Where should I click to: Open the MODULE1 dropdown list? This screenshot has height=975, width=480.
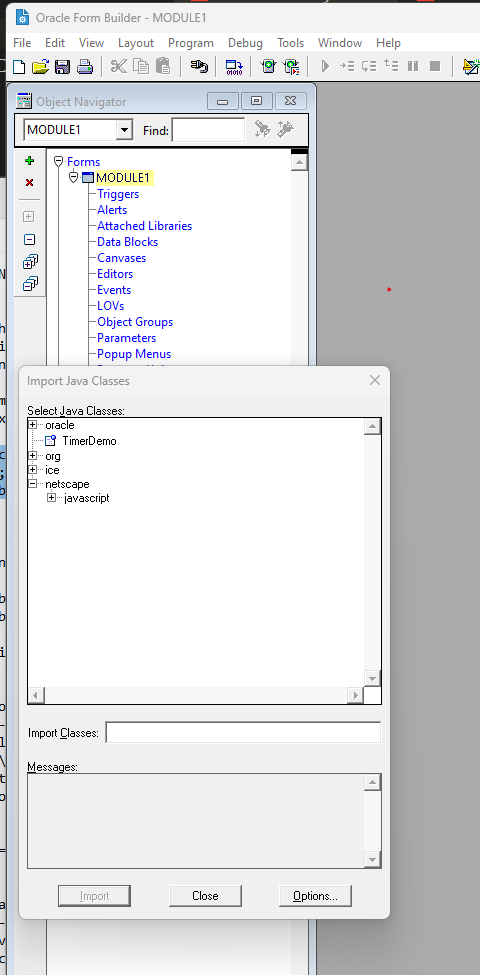[x=124, y=130]
